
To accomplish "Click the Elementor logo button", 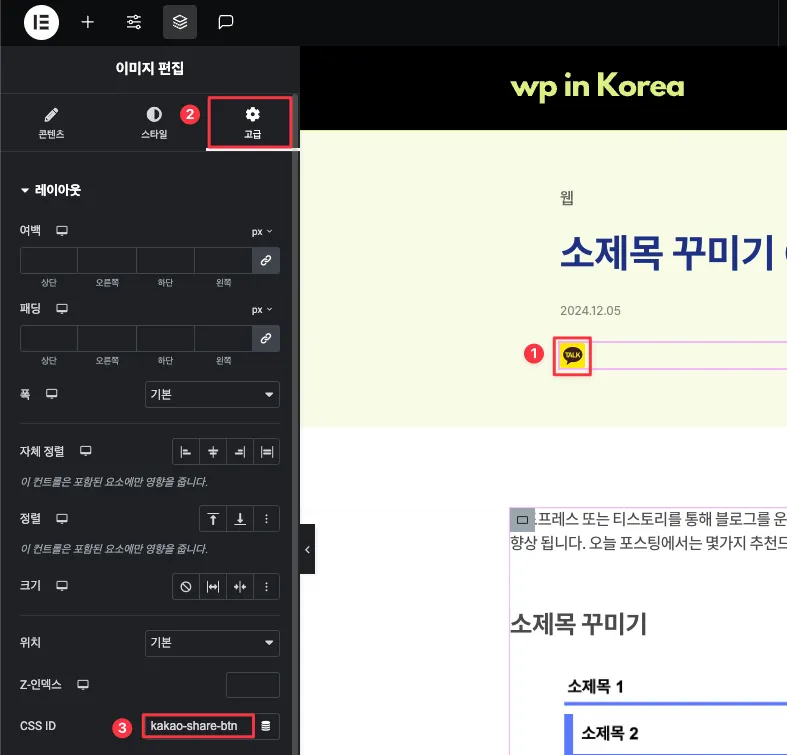I will [x=41, y=22].
